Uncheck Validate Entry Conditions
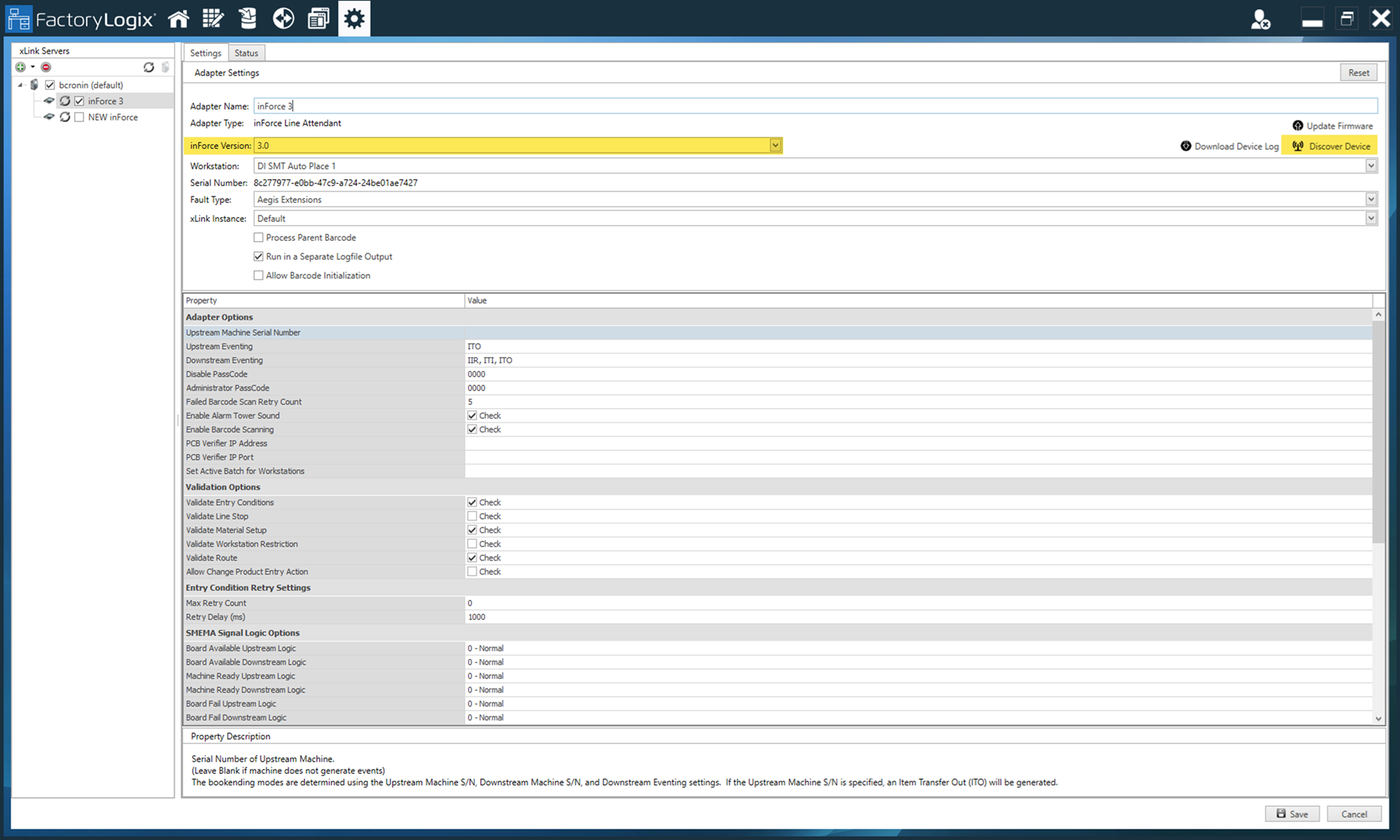1400x840 pixels. coord(472,502)
